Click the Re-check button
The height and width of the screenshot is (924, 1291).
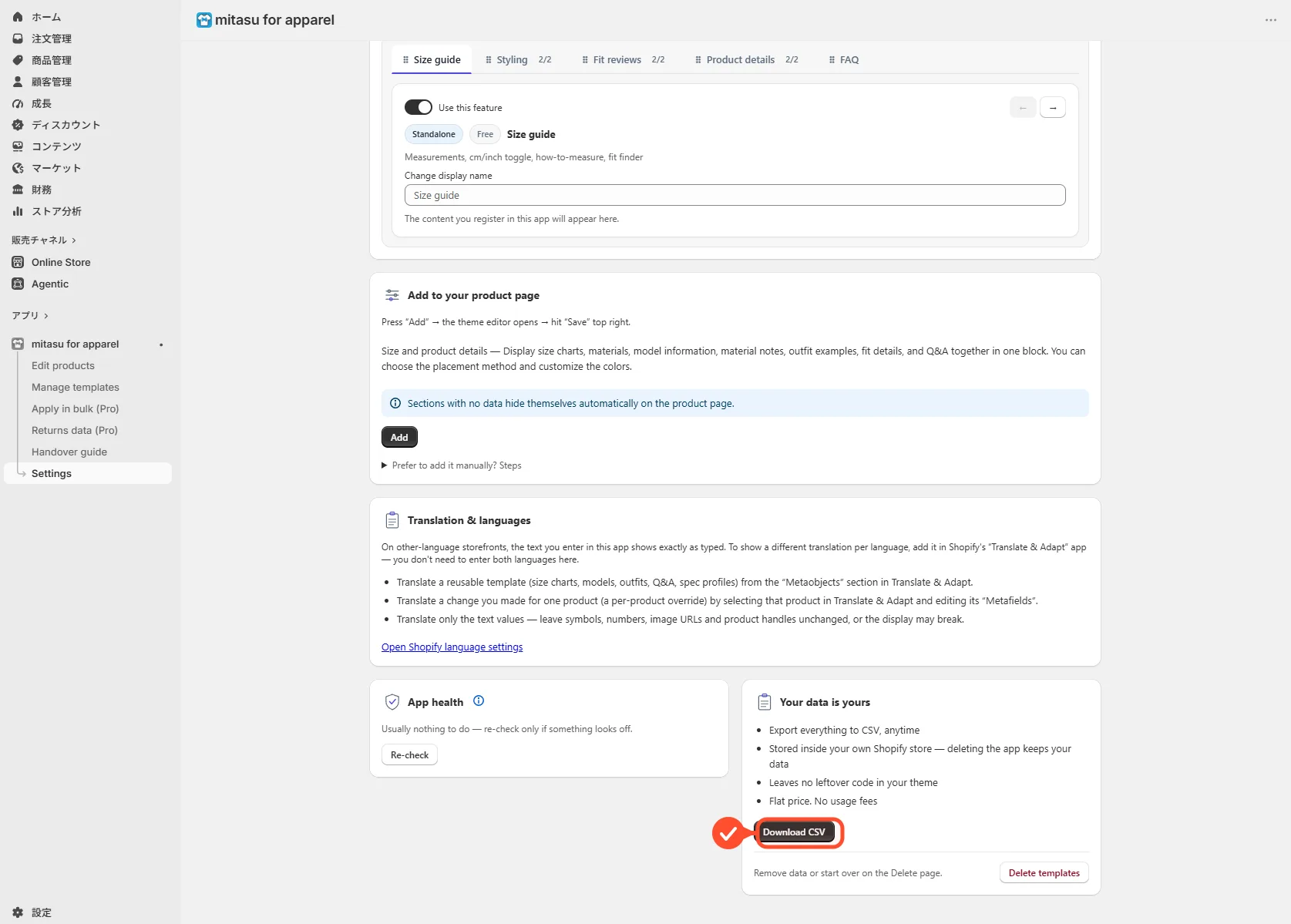point(409,754)
